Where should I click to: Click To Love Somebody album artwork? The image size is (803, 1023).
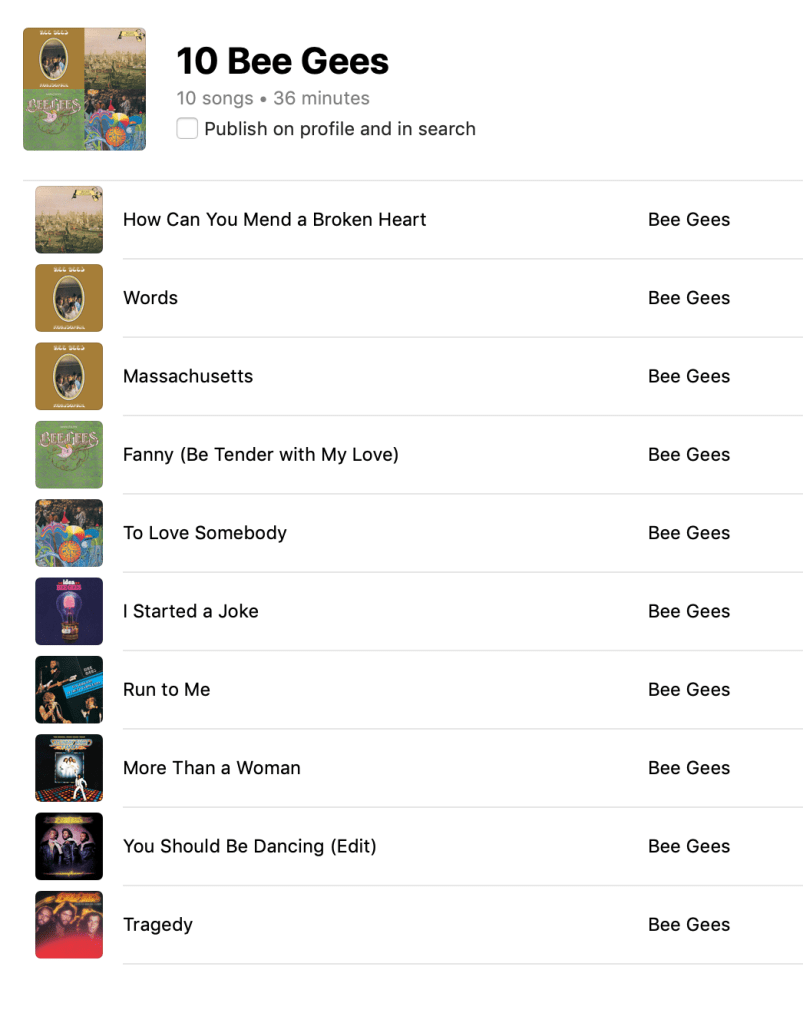pos(69,533)
